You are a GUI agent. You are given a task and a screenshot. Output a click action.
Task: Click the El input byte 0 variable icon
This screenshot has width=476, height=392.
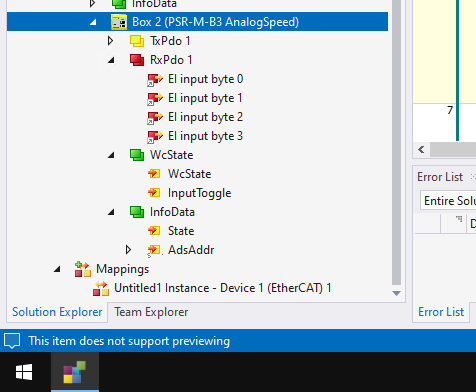(155, 79)
